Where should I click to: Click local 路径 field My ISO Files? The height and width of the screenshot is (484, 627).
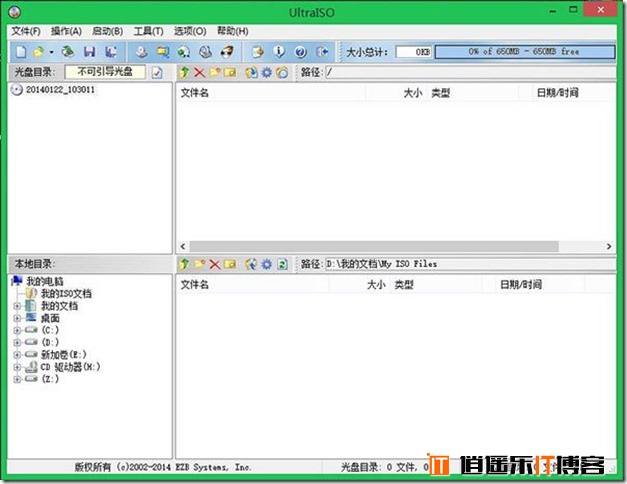coord(470,264)
